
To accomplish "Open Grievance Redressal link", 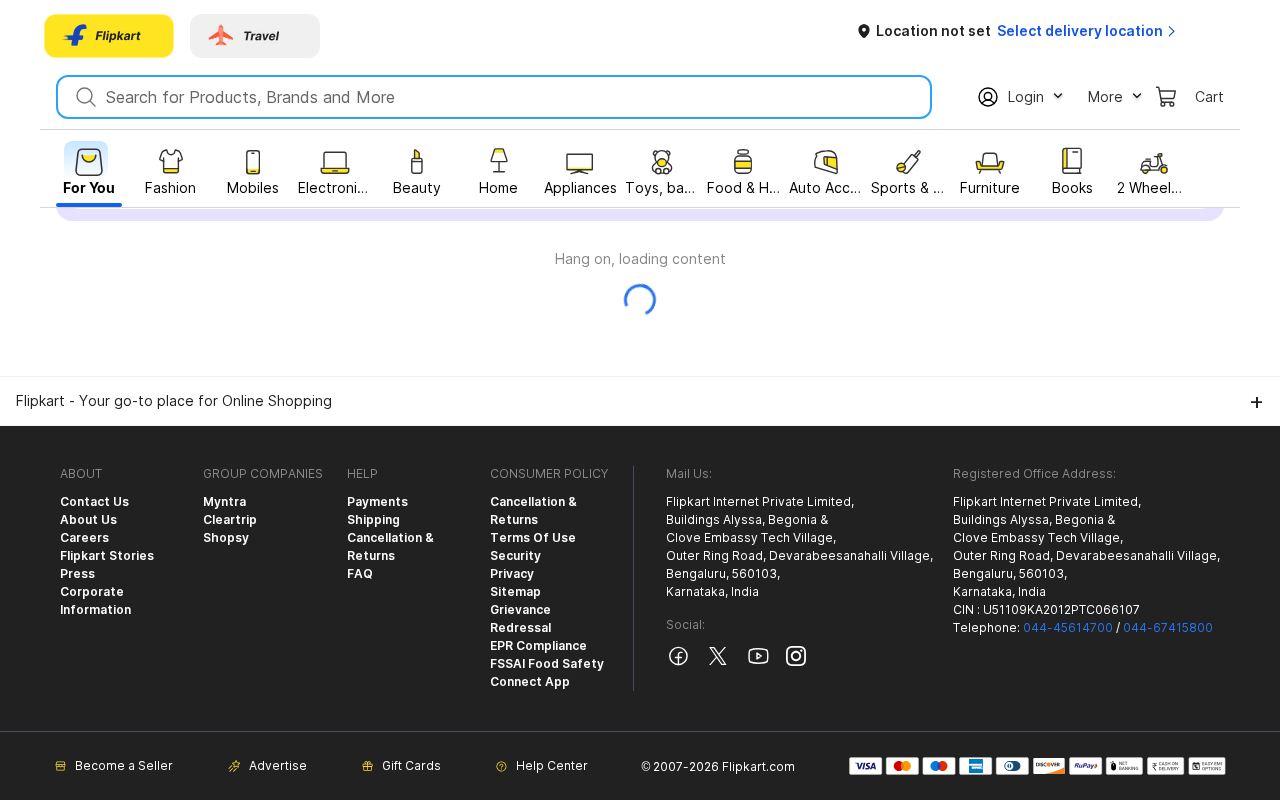I will click(521, 619).
